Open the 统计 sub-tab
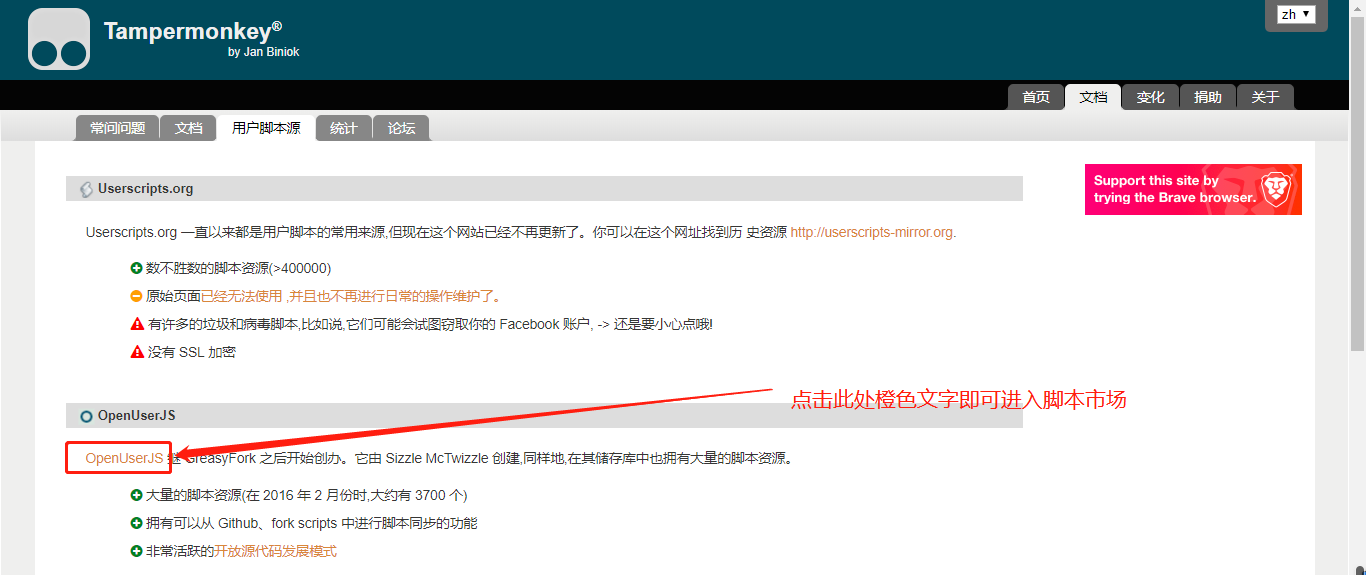The width and height of the screenshot is (1366, 575). point(344,128)
